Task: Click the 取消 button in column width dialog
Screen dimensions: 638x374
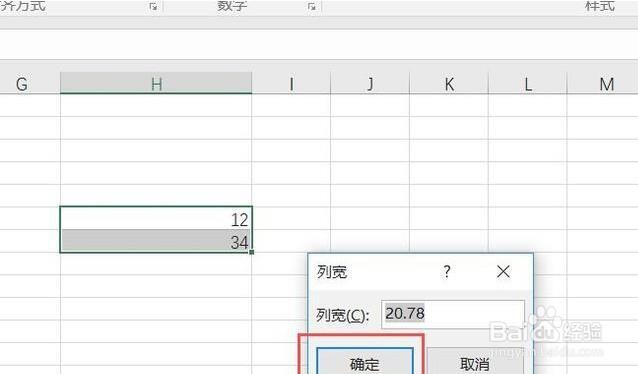Action: coord(474,361)
